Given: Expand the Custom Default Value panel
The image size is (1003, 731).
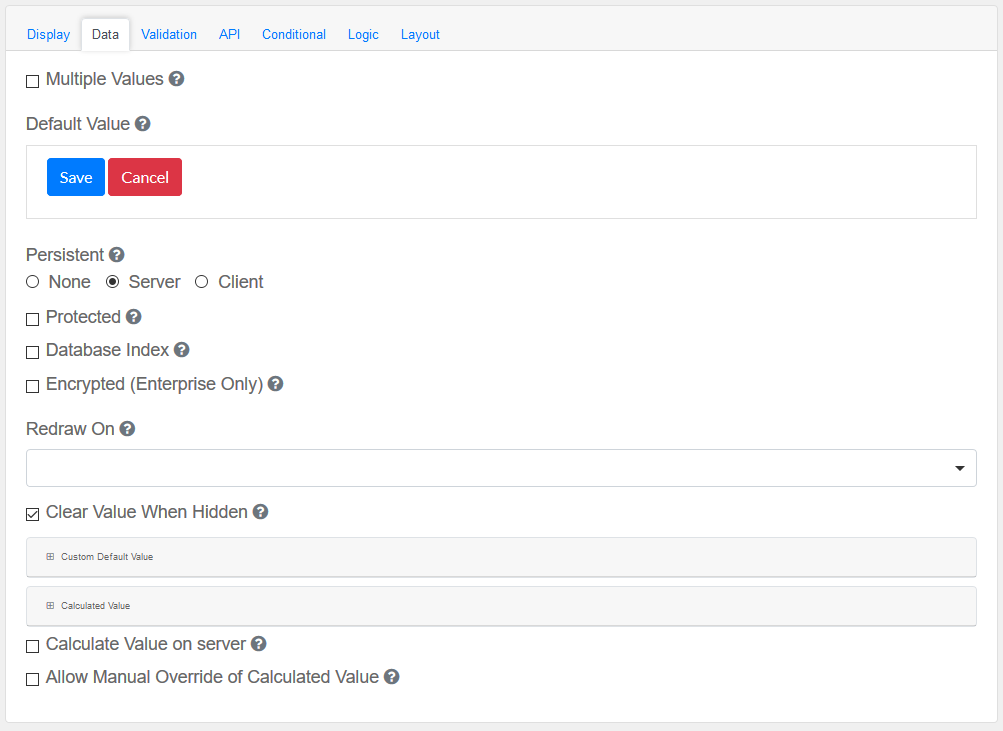Looking at the screenshot, I should [x=106, y=557].
